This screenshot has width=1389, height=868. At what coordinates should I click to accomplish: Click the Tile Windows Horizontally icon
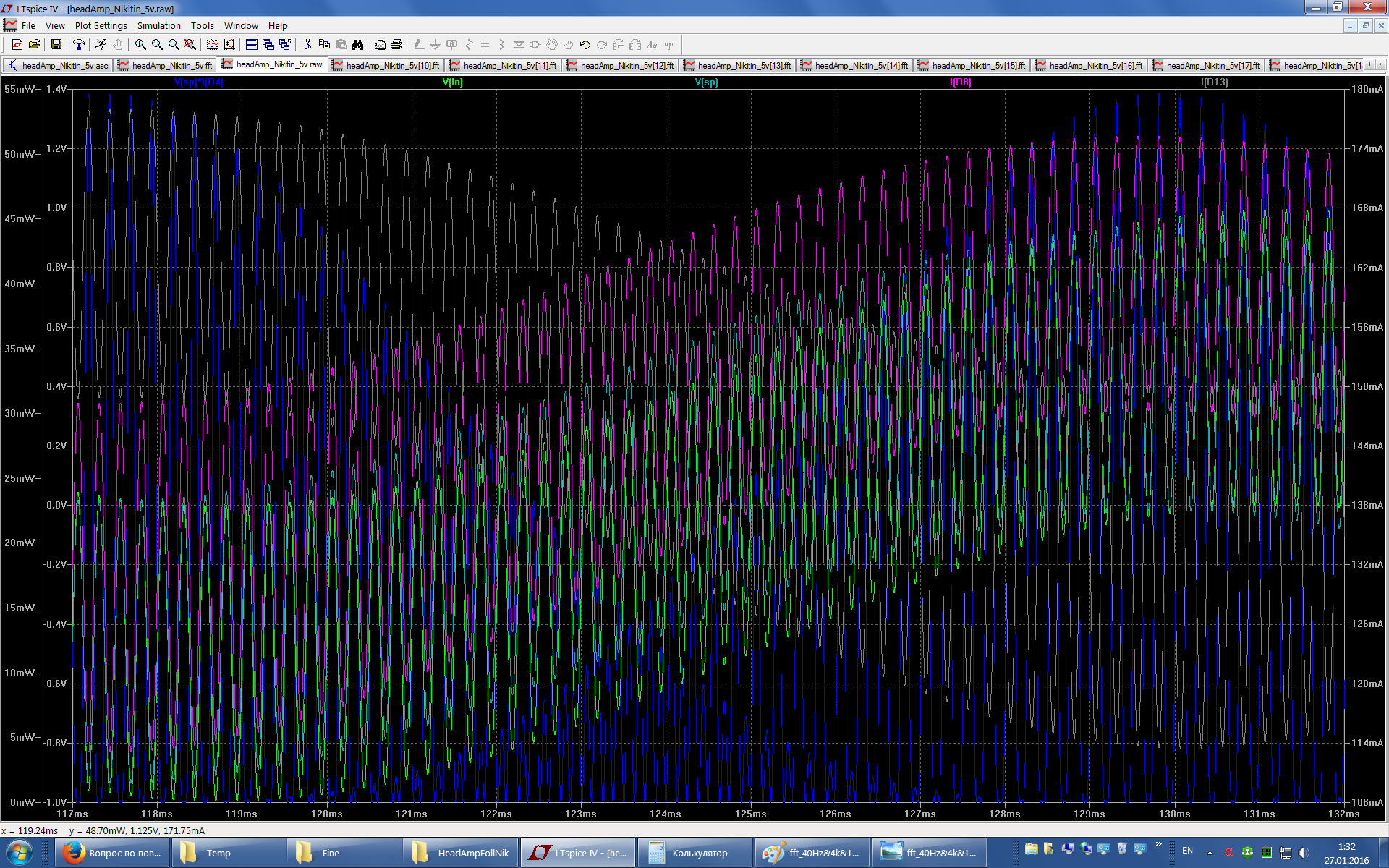coord(251,45)
